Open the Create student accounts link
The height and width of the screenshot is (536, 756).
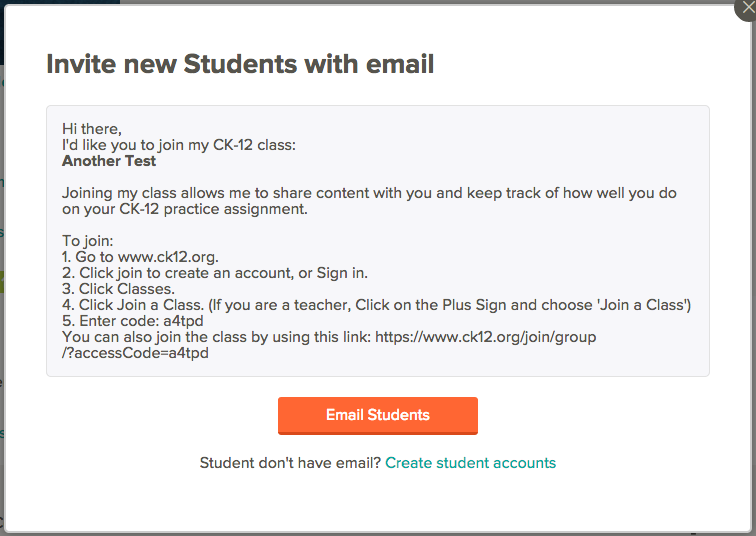(x=470, y=463)
